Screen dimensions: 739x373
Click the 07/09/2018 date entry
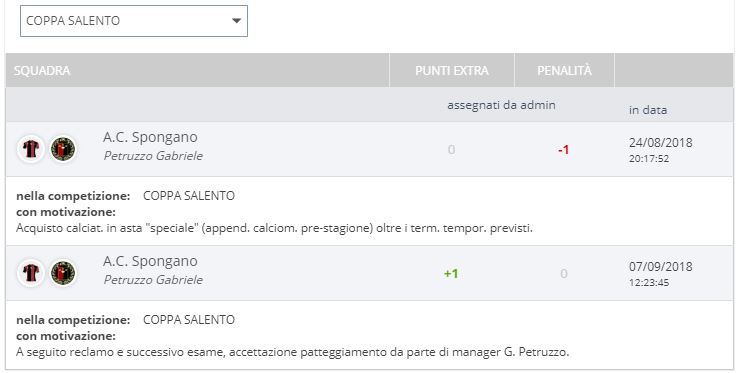pyautogui.click(x=660, y=266)
